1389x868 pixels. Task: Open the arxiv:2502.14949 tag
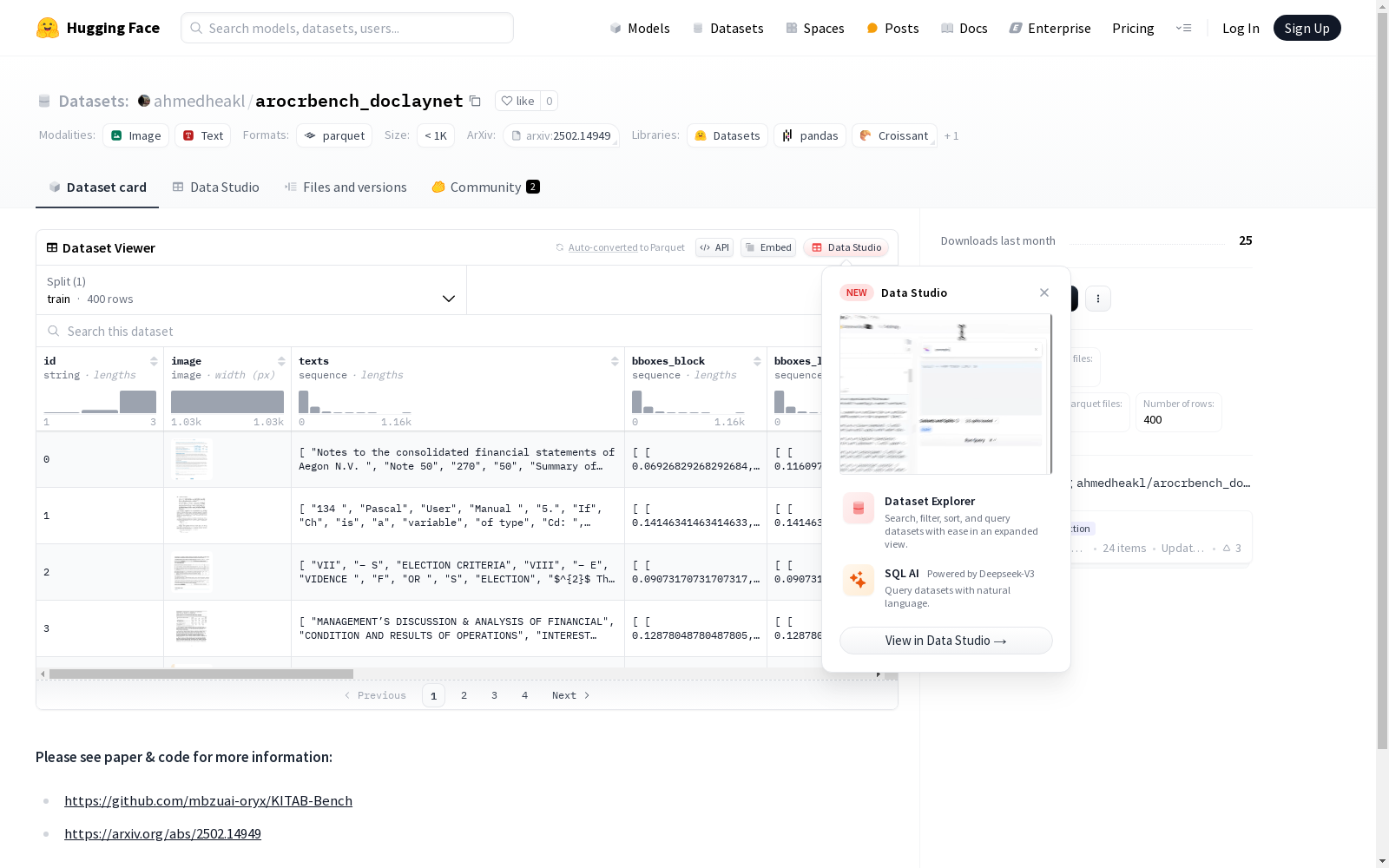coord(561,135)
